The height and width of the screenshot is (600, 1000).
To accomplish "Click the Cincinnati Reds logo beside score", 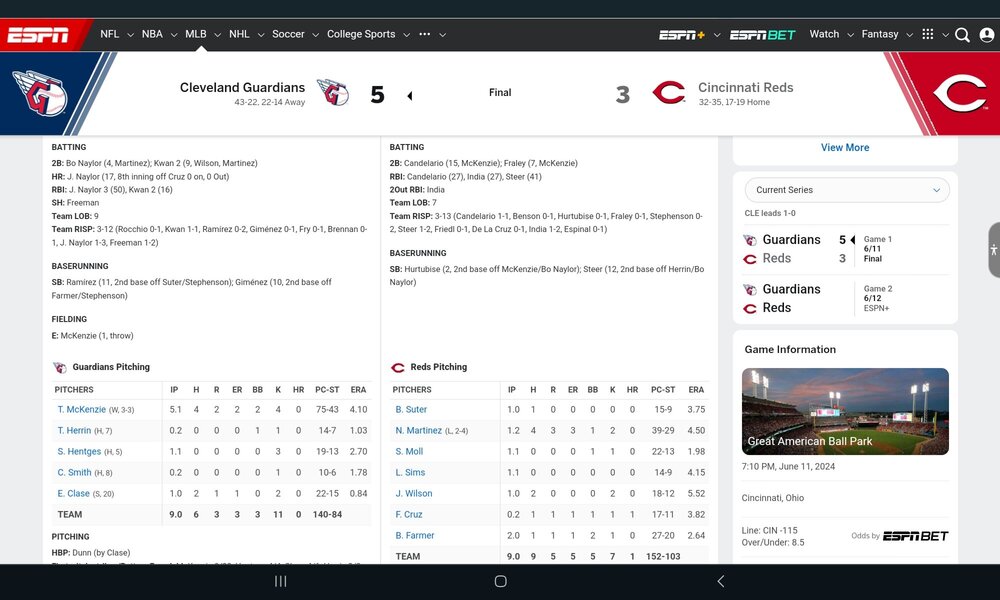I will [669, 92].
